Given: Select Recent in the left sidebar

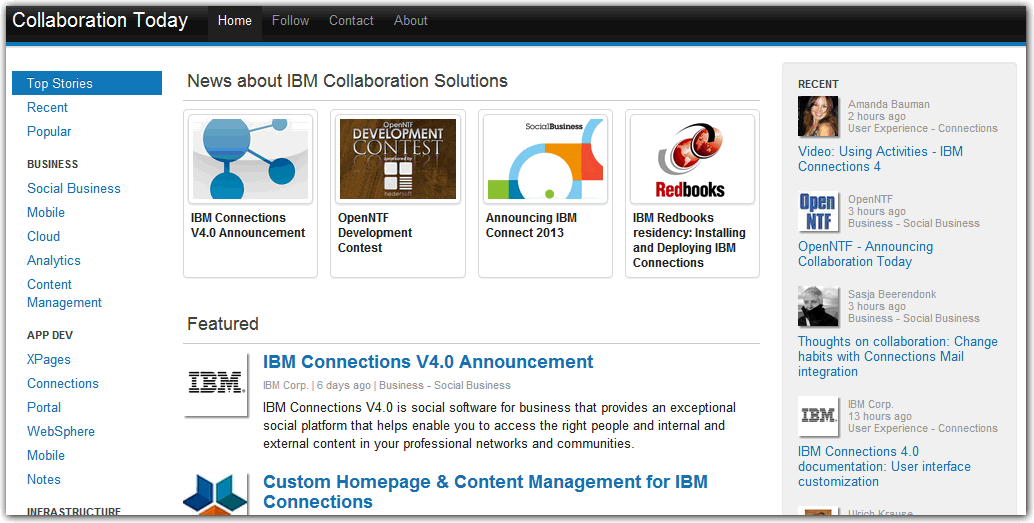Looking at the screenshot, I should click(x=47, y=108).
